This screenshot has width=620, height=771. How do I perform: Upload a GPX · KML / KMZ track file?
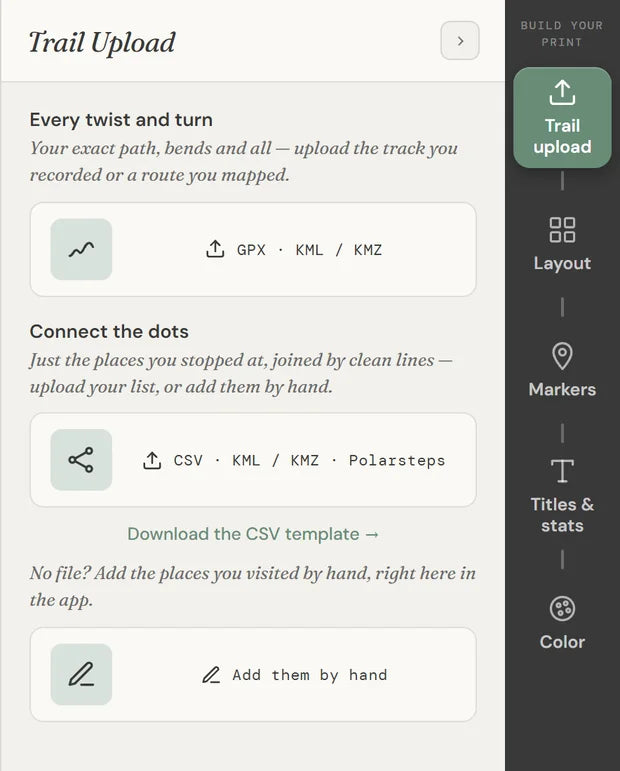(253, 249)
